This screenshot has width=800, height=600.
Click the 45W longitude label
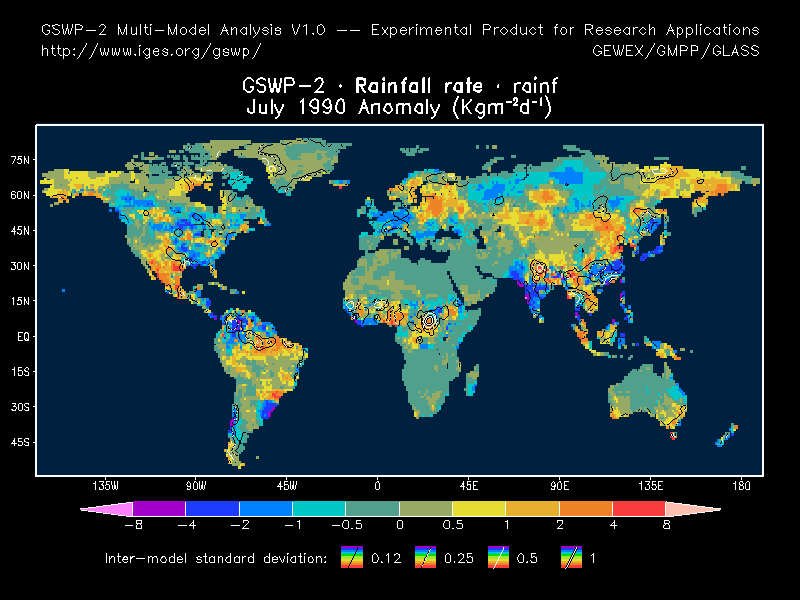(x=287, y=486)
